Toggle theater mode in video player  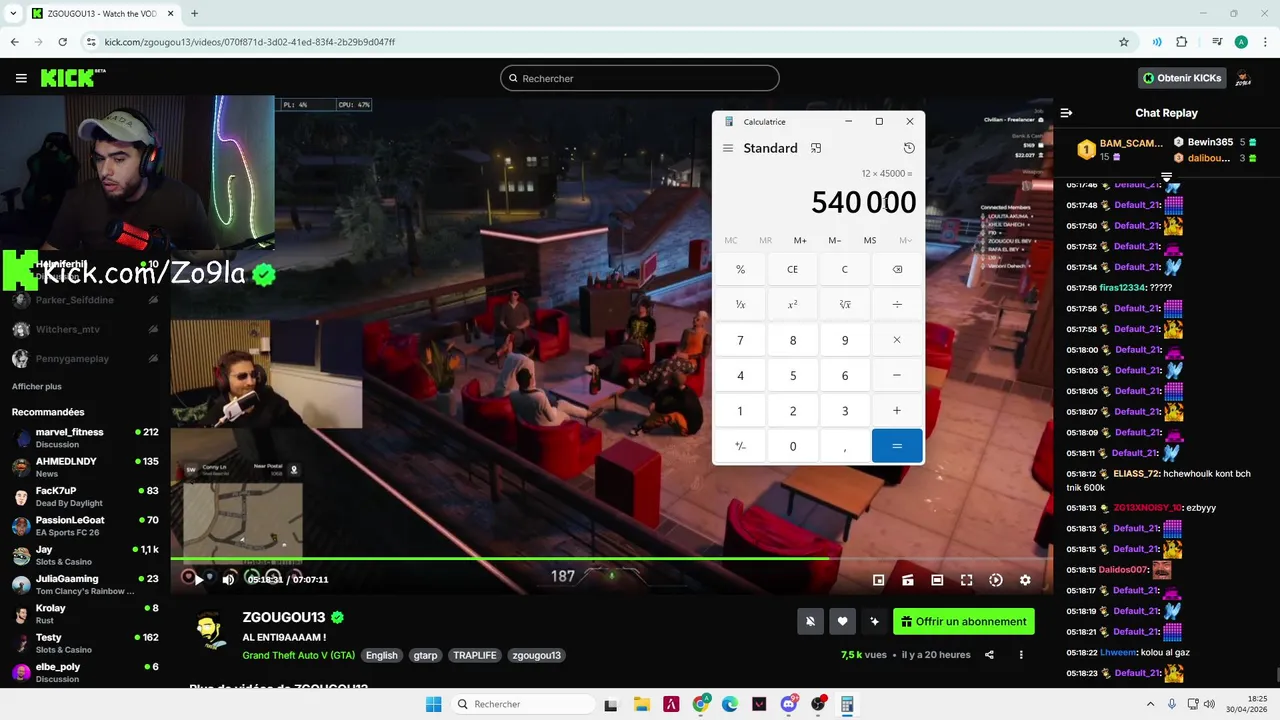(x=937, y=580)
